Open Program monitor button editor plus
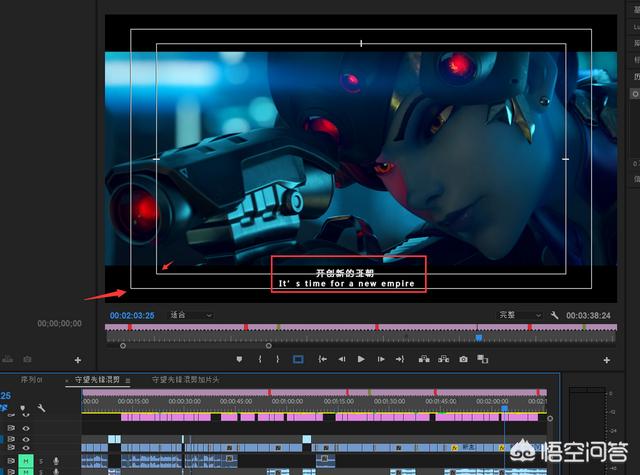The height and width of the screenshot is (475, 640). 607,360
